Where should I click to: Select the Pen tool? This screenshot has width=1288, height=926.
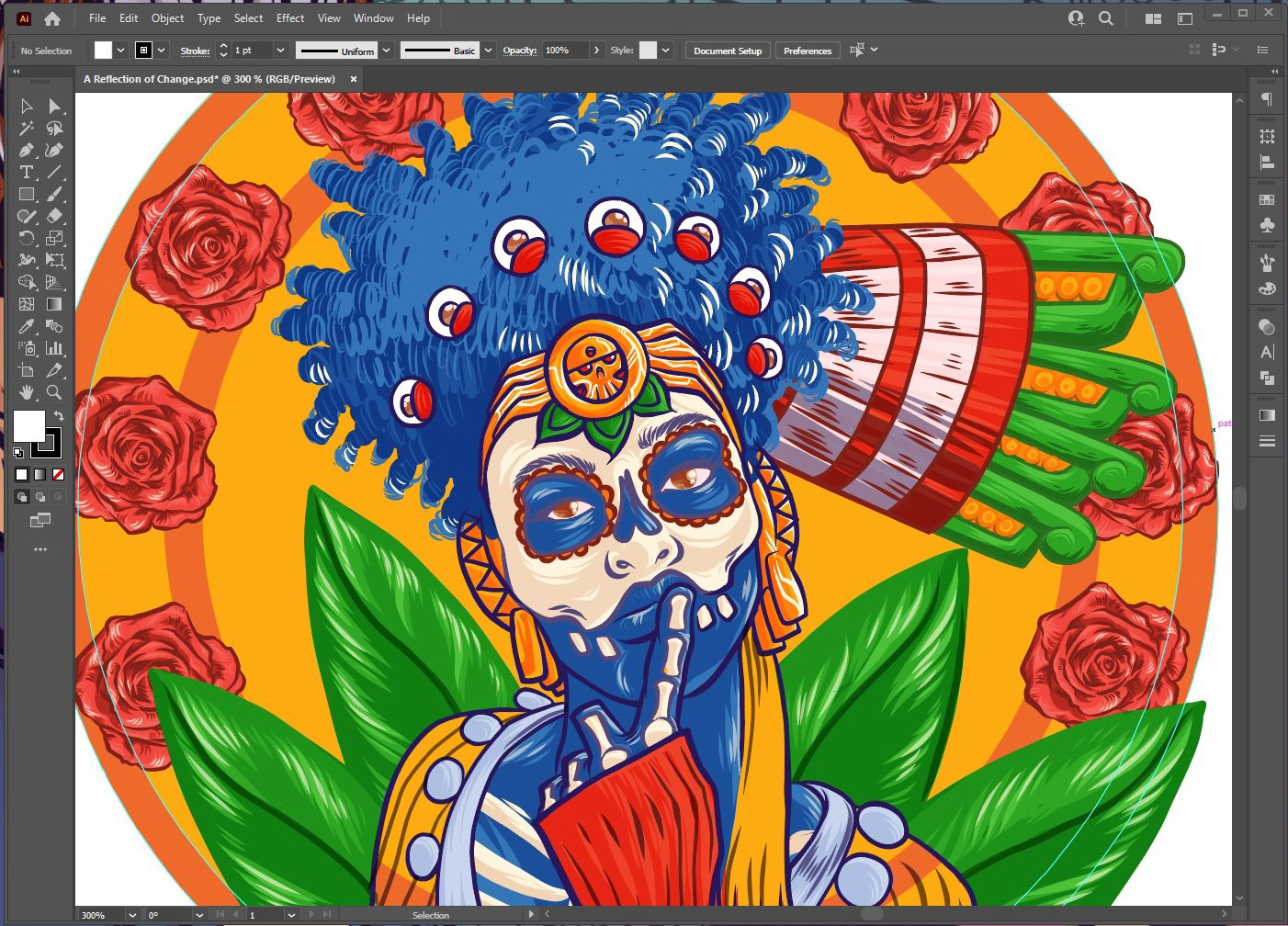click(27, 151)
